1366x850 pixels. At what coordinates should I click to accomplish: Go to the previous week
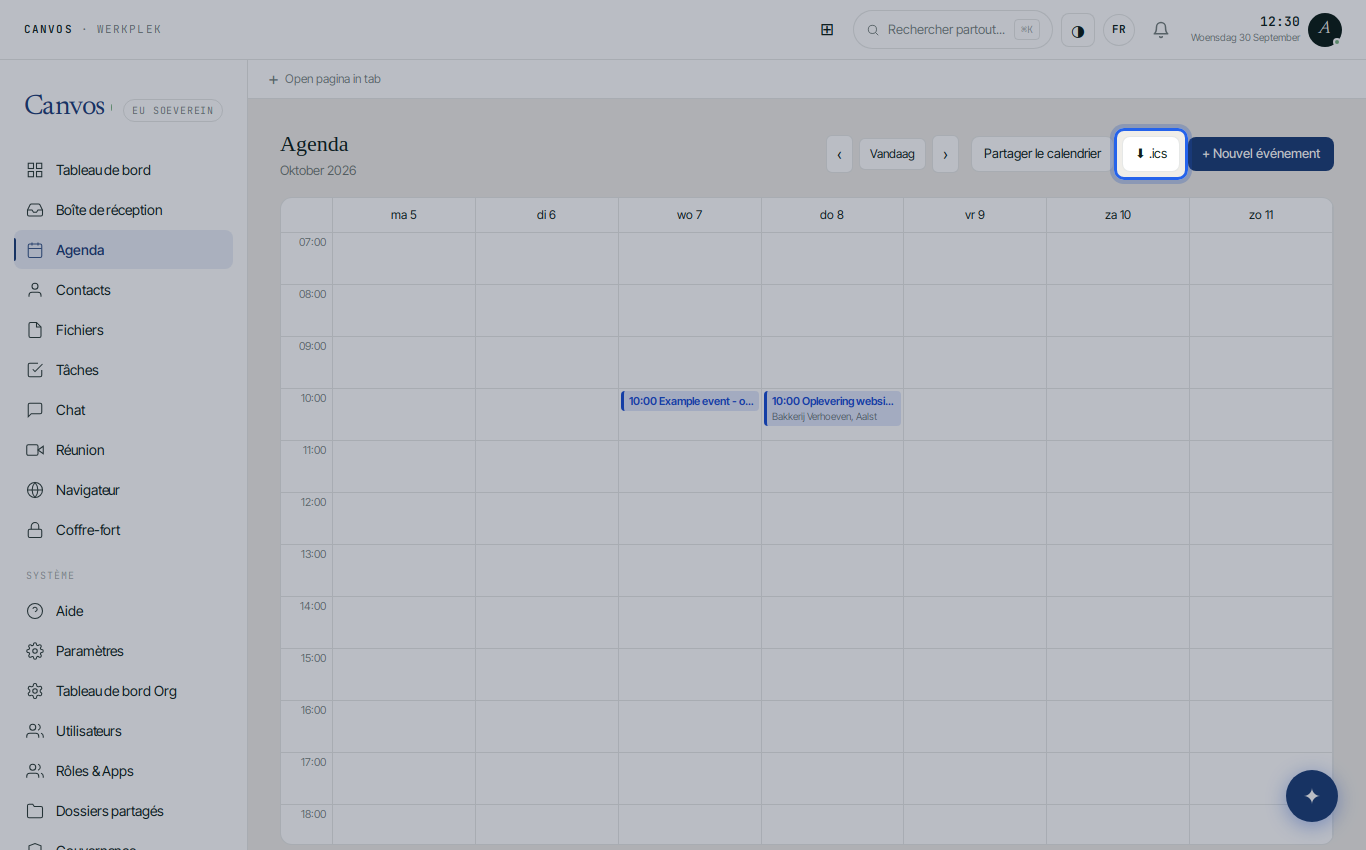coord(839,154)
